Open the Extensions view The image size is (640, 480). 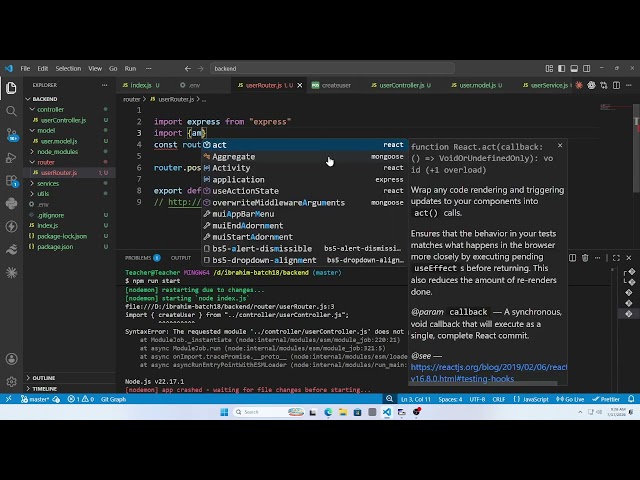11,180
